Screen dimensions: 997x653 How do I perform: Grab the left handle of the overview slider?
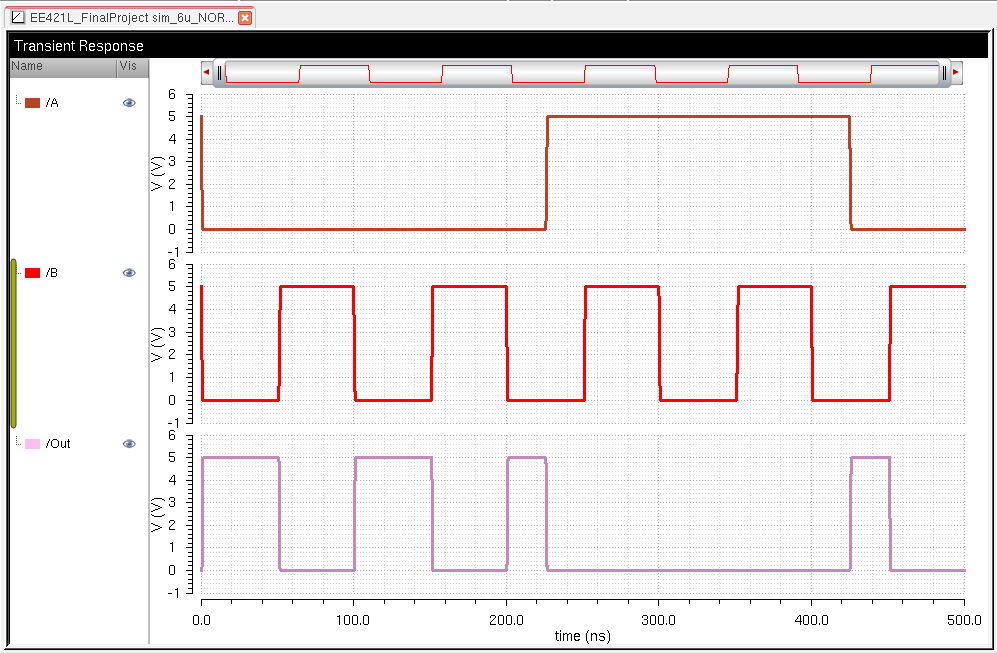[x=219, y=72]
